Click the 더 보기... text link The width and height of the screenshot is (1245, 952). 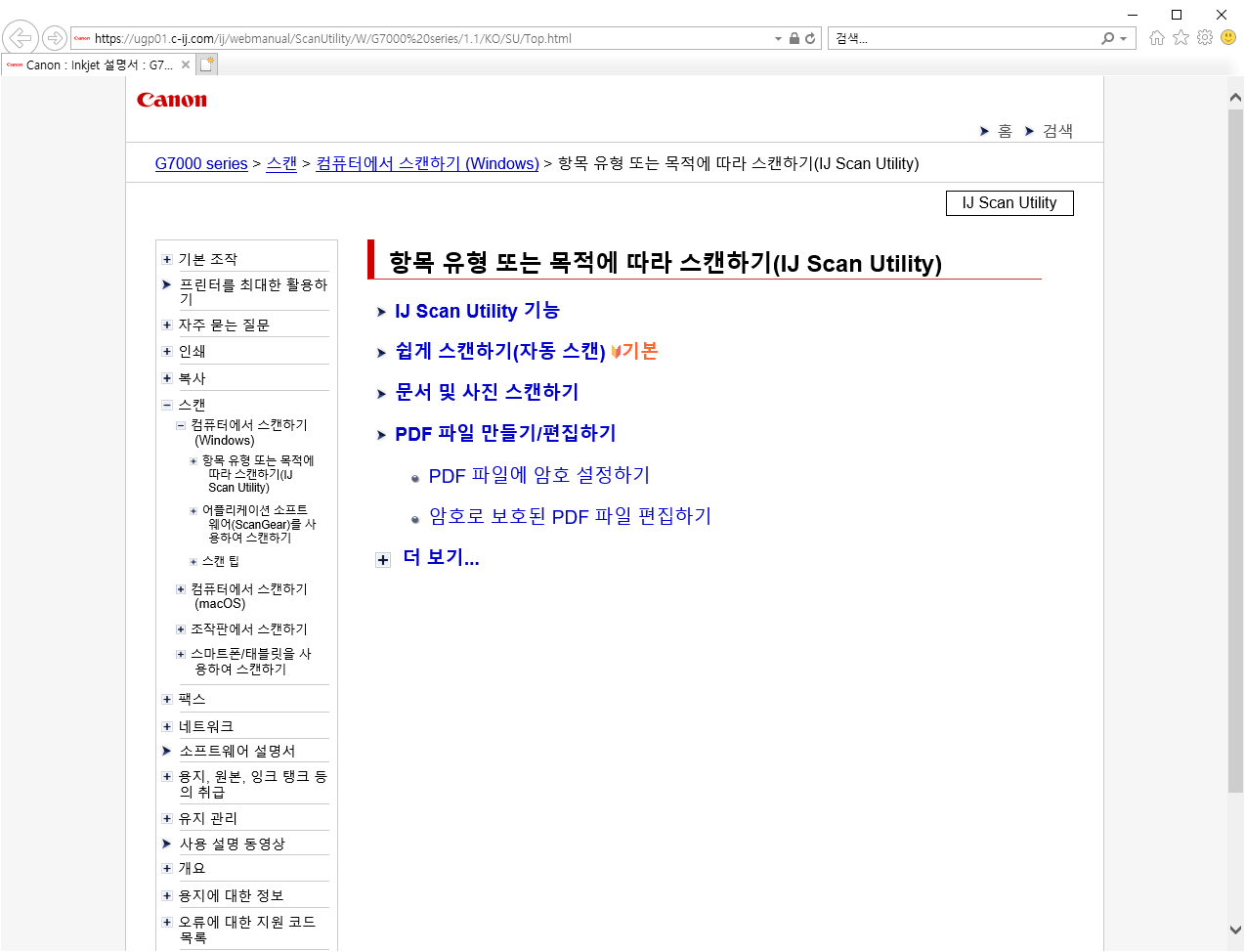[441, 557]
